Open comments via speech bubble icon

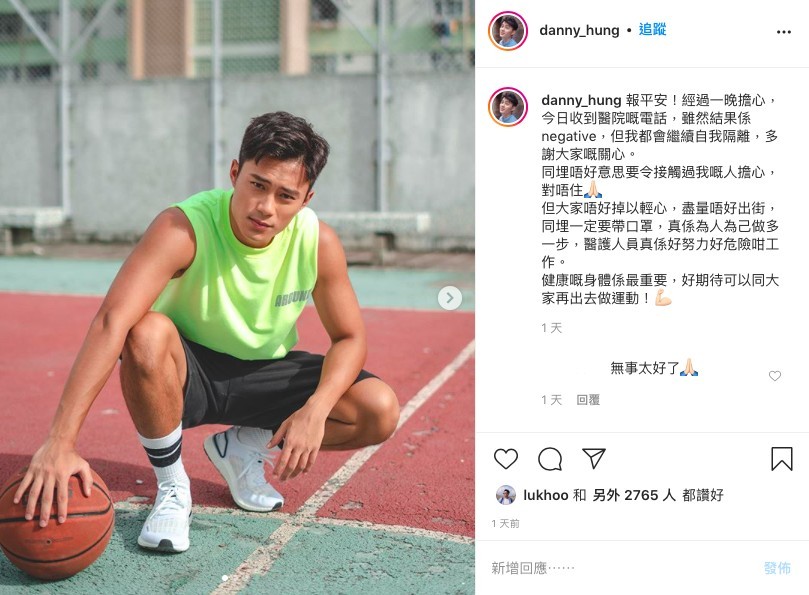coord(549,459)
